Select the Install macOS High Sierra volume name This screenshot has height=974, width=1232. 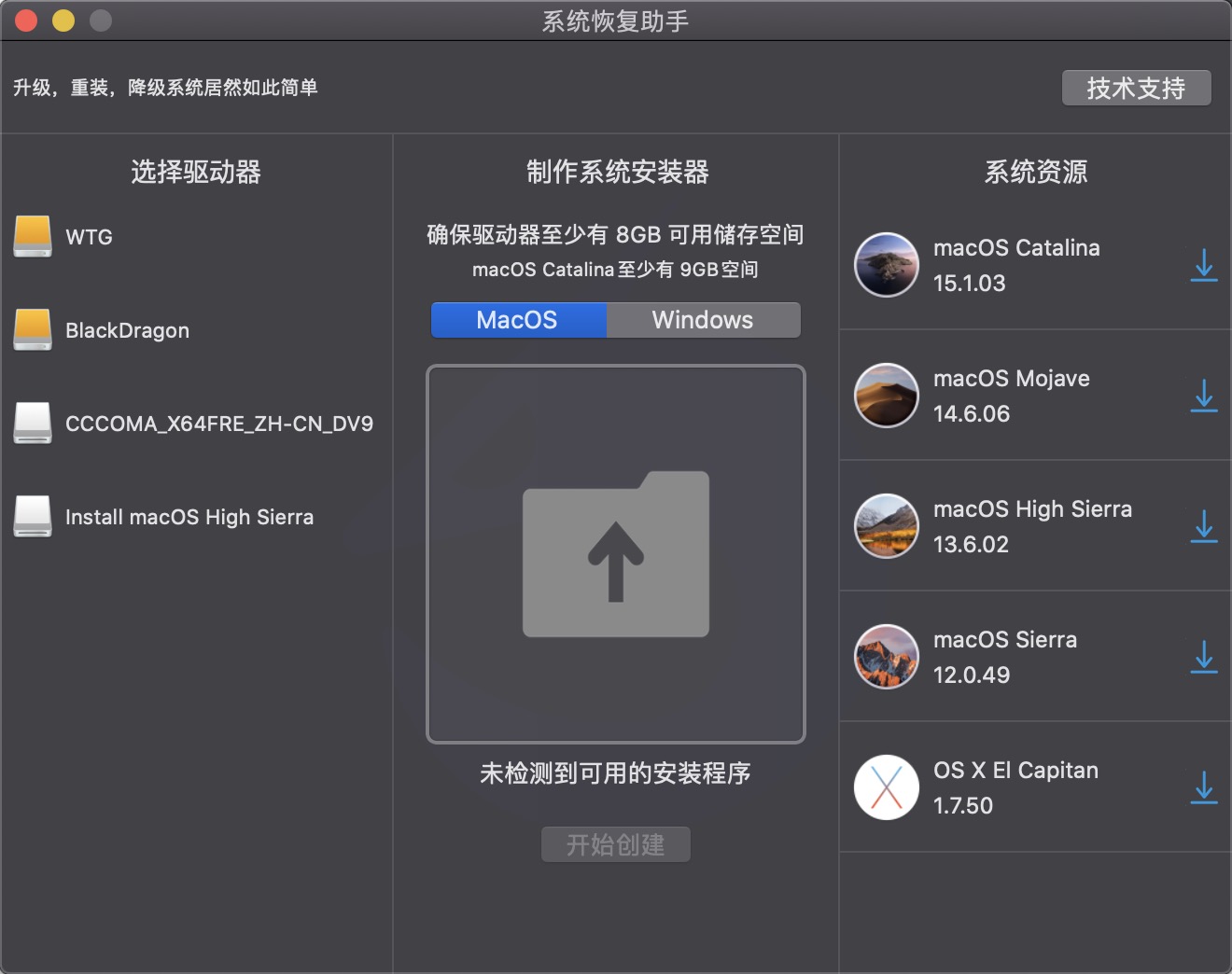(x=189, y=517)
